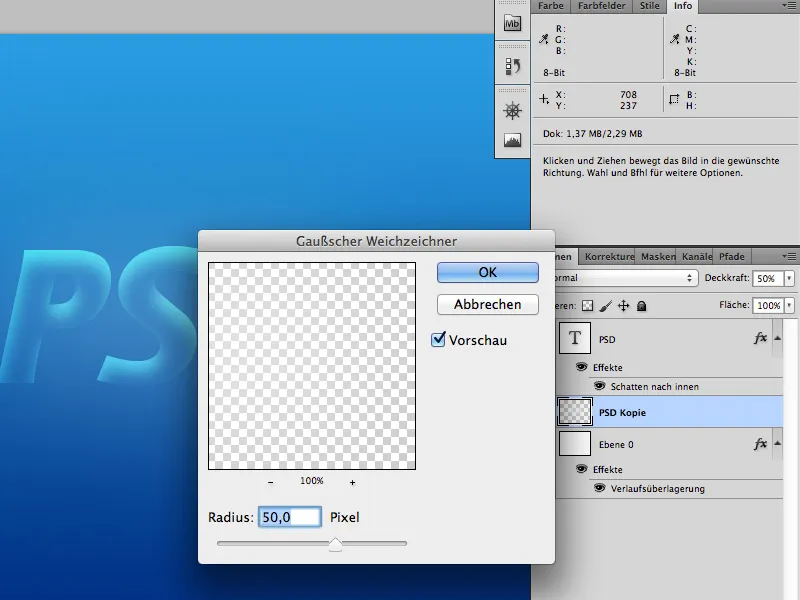
Task: Switch to the Farbfelder tab
Action: 602,6
